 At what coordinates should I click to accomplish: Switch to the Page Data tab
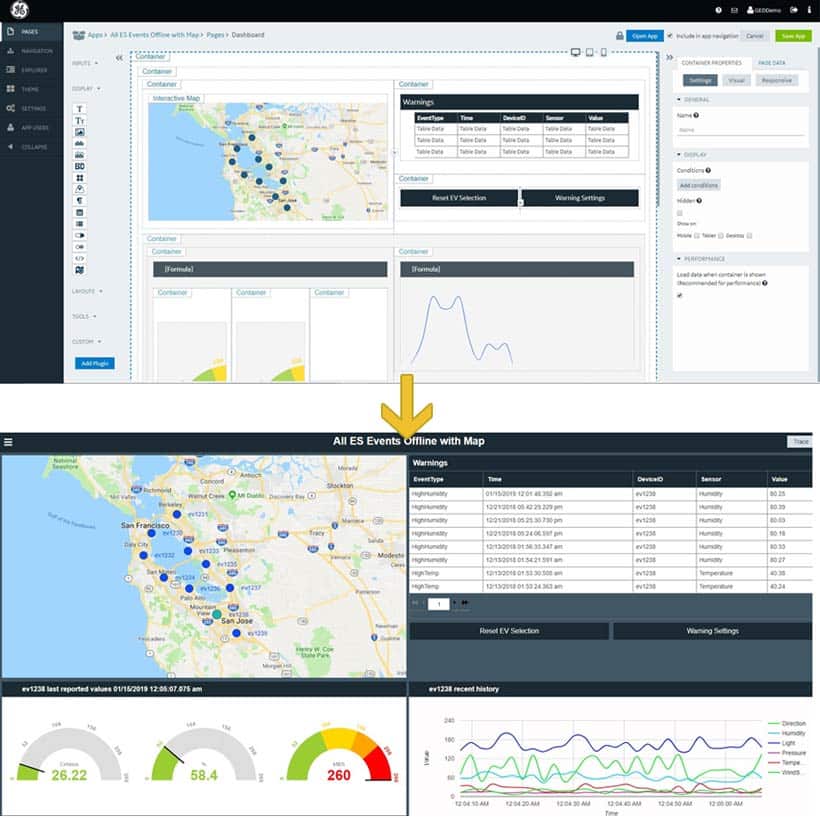(x=772, y=63)
